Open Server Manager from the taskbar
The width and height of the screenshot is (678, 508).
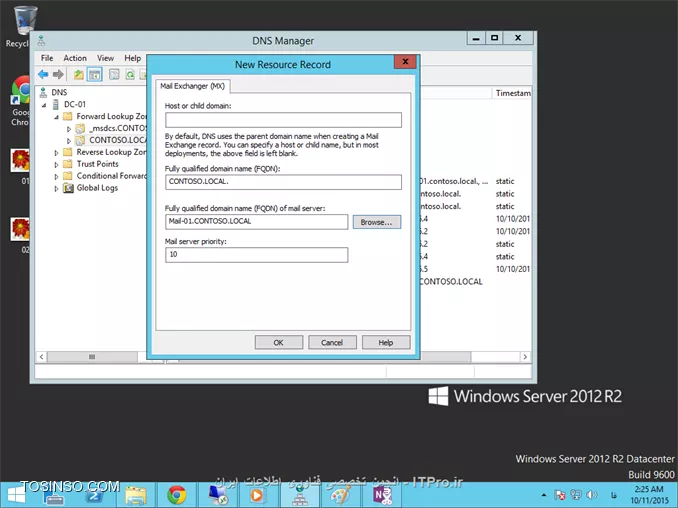pos(54,495)
